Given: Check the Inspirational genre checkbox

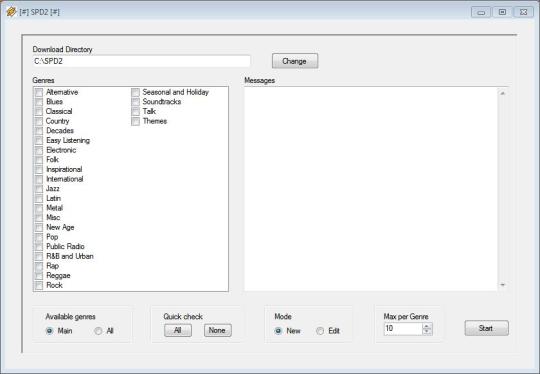Looking at the screenshot, I should click(x=39, y=169).
